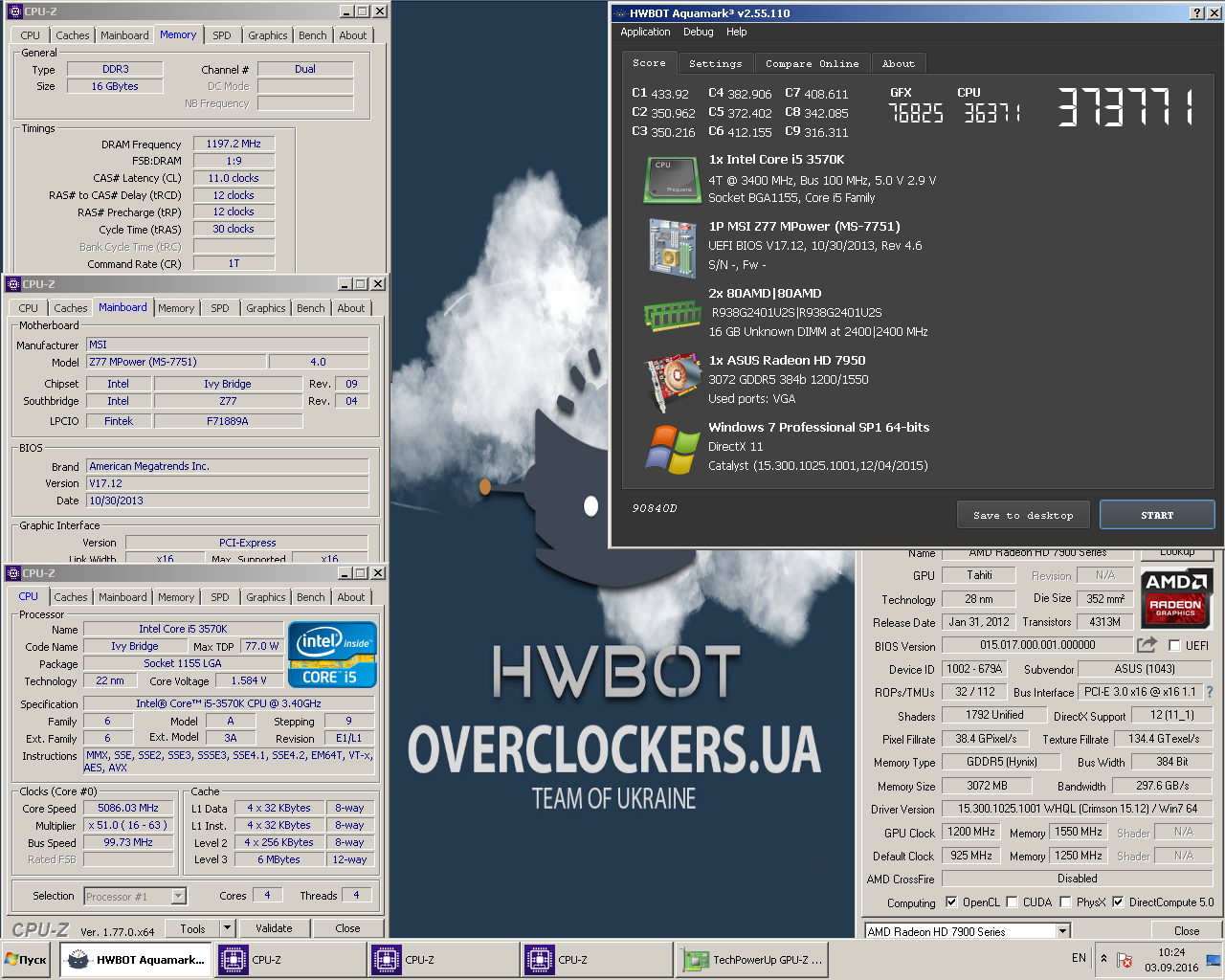Click the GPU Clock 1200 MHz value
Viewport: 1225px width, 980px height.
(971, 832)
